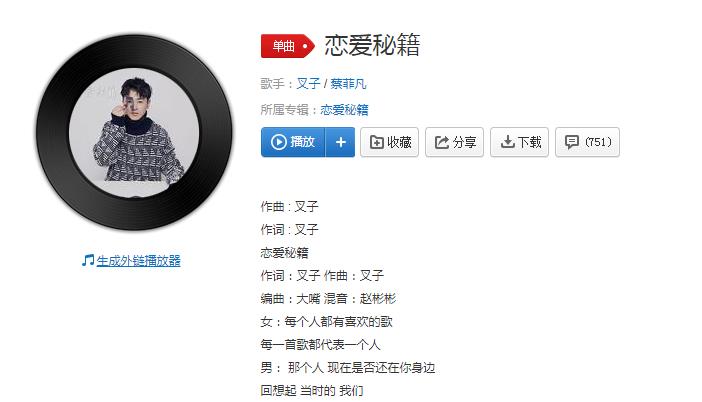Click the song title 恋爱秘籍 heading
The height and width of the screenshot is (402, 702).
(x=372, y=45)
